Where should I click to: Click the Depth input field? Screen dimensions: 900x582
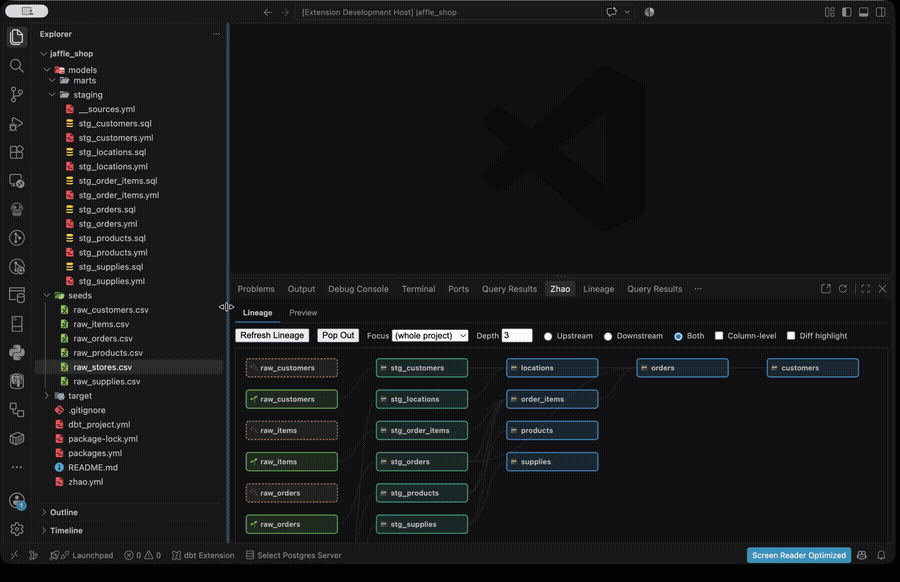point(517,335)
